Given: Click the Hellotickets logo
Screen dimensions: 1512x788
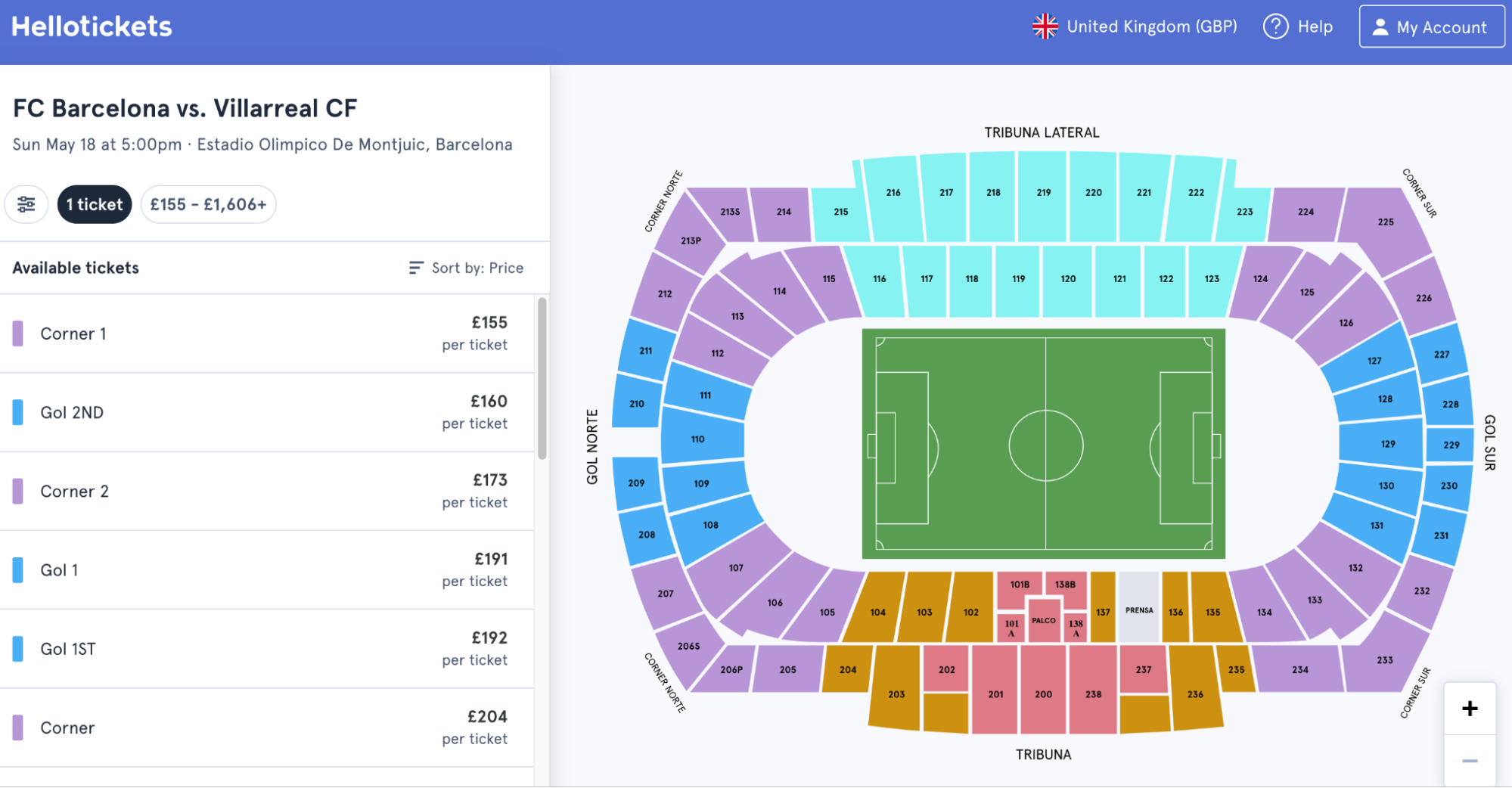Looking at the screenshot, I should coord(91,26).
